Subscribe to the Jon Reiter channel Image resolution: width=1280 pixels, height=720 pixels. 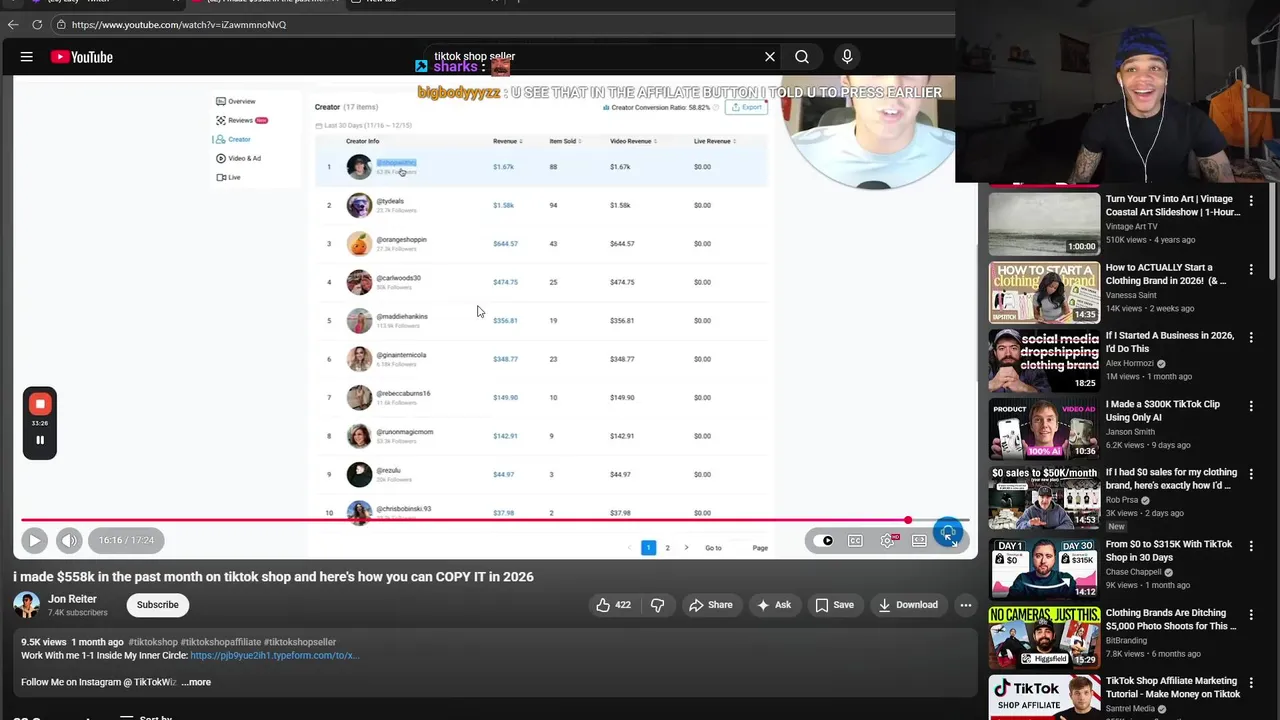158,605
